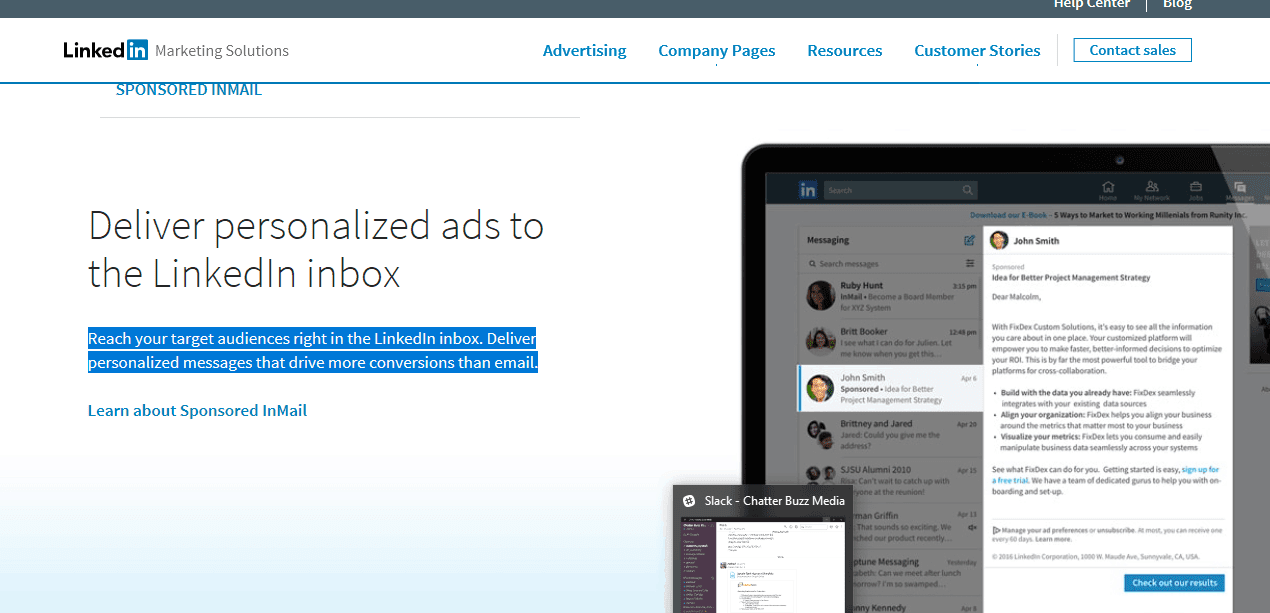Click the highlighted 'Reach your target audiences' paragraph
The height and width of the screenshot is (613, 1270).
[x=313, y=350]
